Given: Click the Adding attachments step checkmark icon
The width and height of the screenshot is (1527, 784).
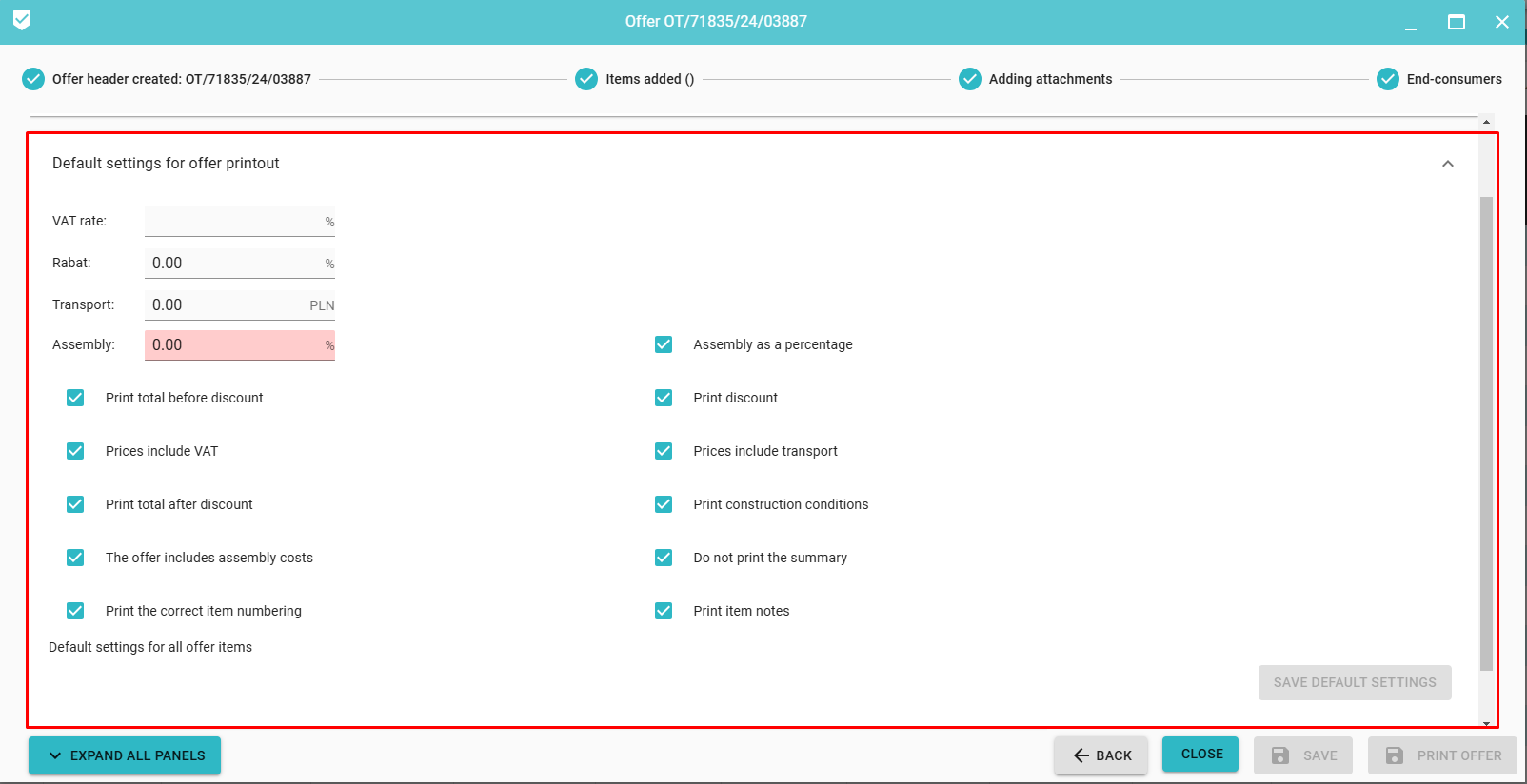Looking at the screenshot, I should [970, 79].
